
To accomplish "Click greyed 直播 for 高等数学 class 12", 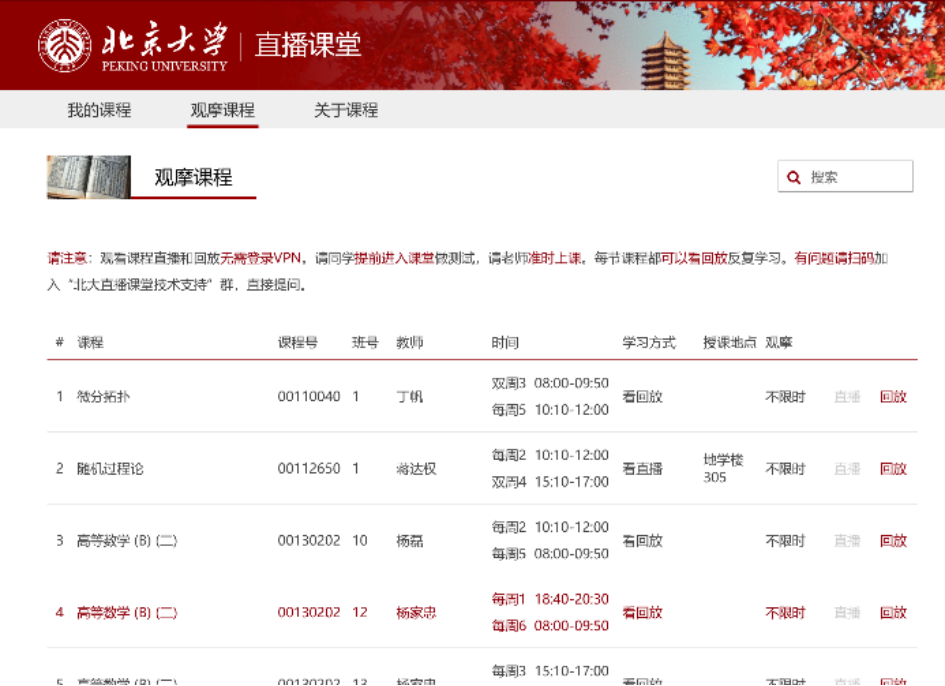I will point(847,612).
